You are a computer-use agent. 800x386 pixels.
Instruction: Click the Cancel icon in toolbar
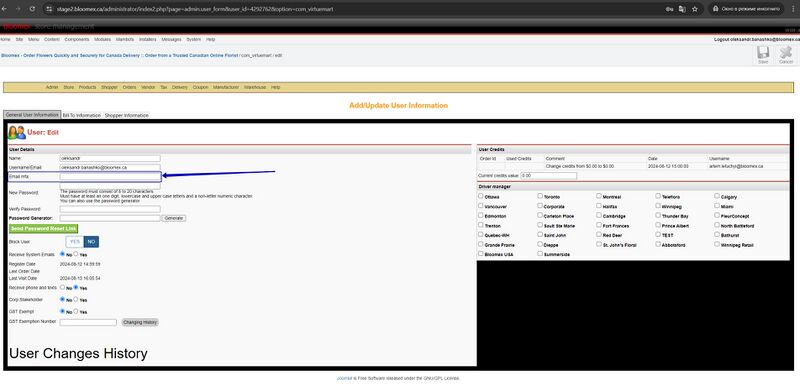[786, 52]
